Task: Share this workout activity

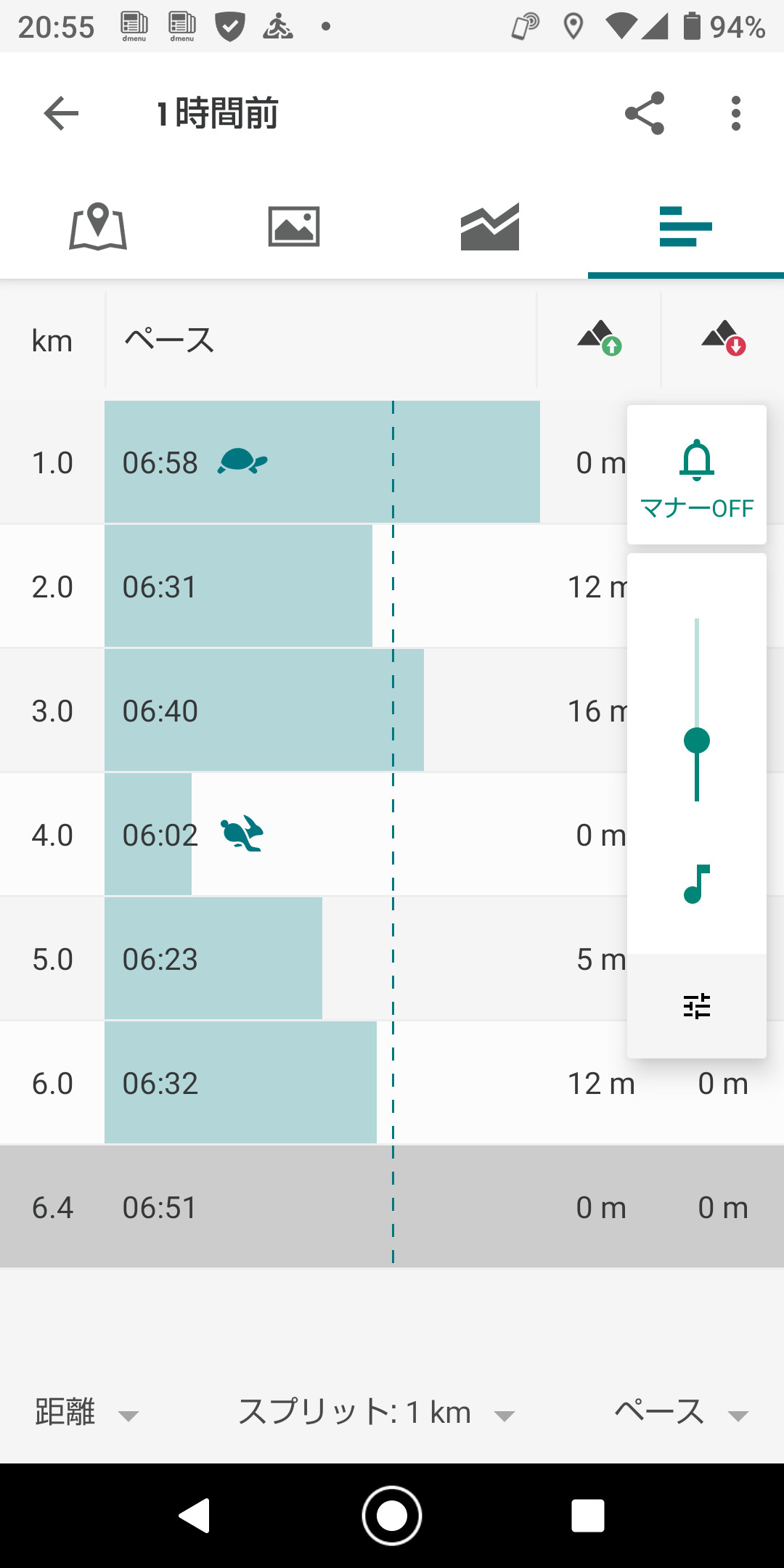Action: click(645, 113)
